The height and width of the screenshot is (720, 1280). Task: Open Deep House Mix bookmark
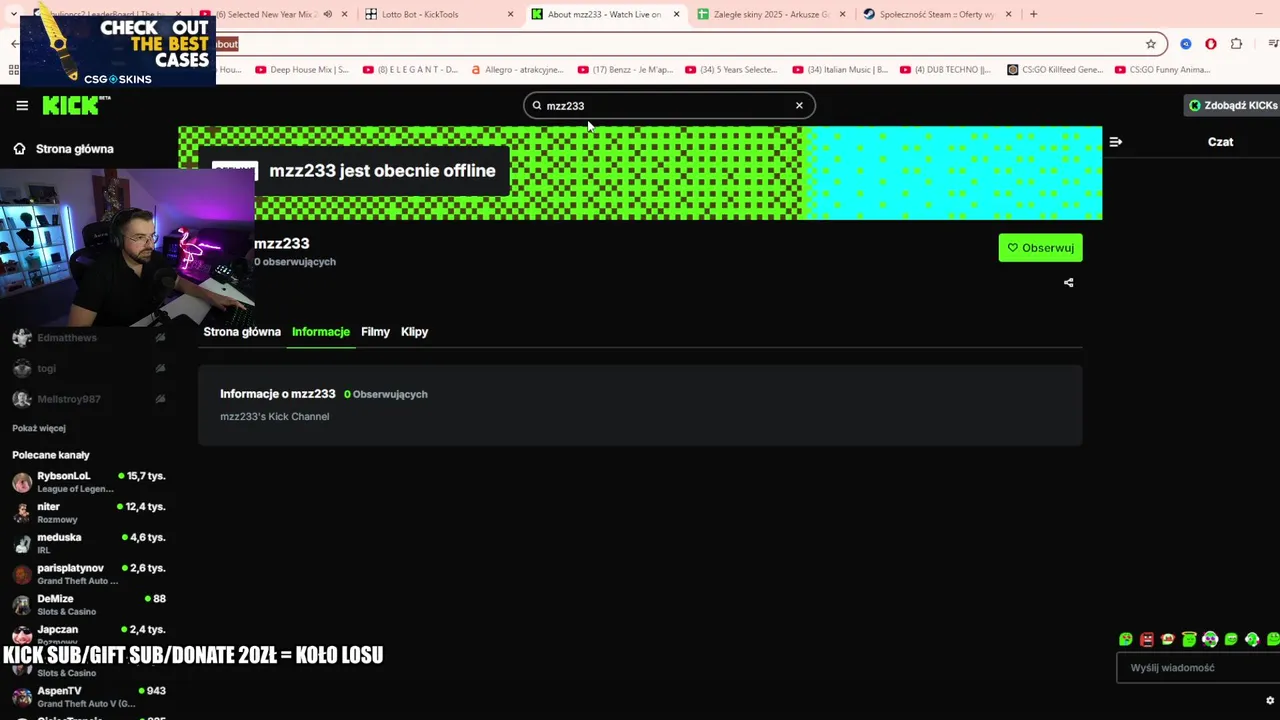point(302,70)
